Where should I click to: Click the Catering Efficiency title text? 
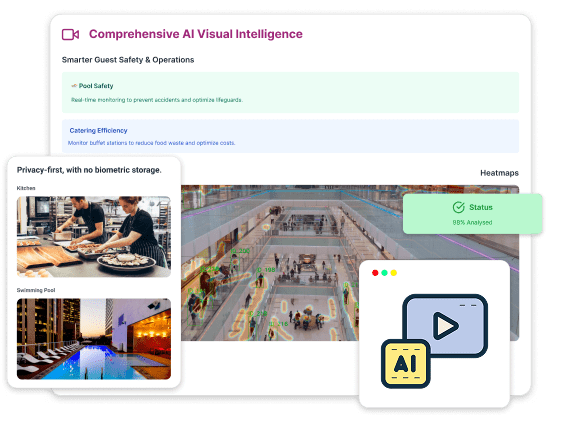[x=98, y=130]
